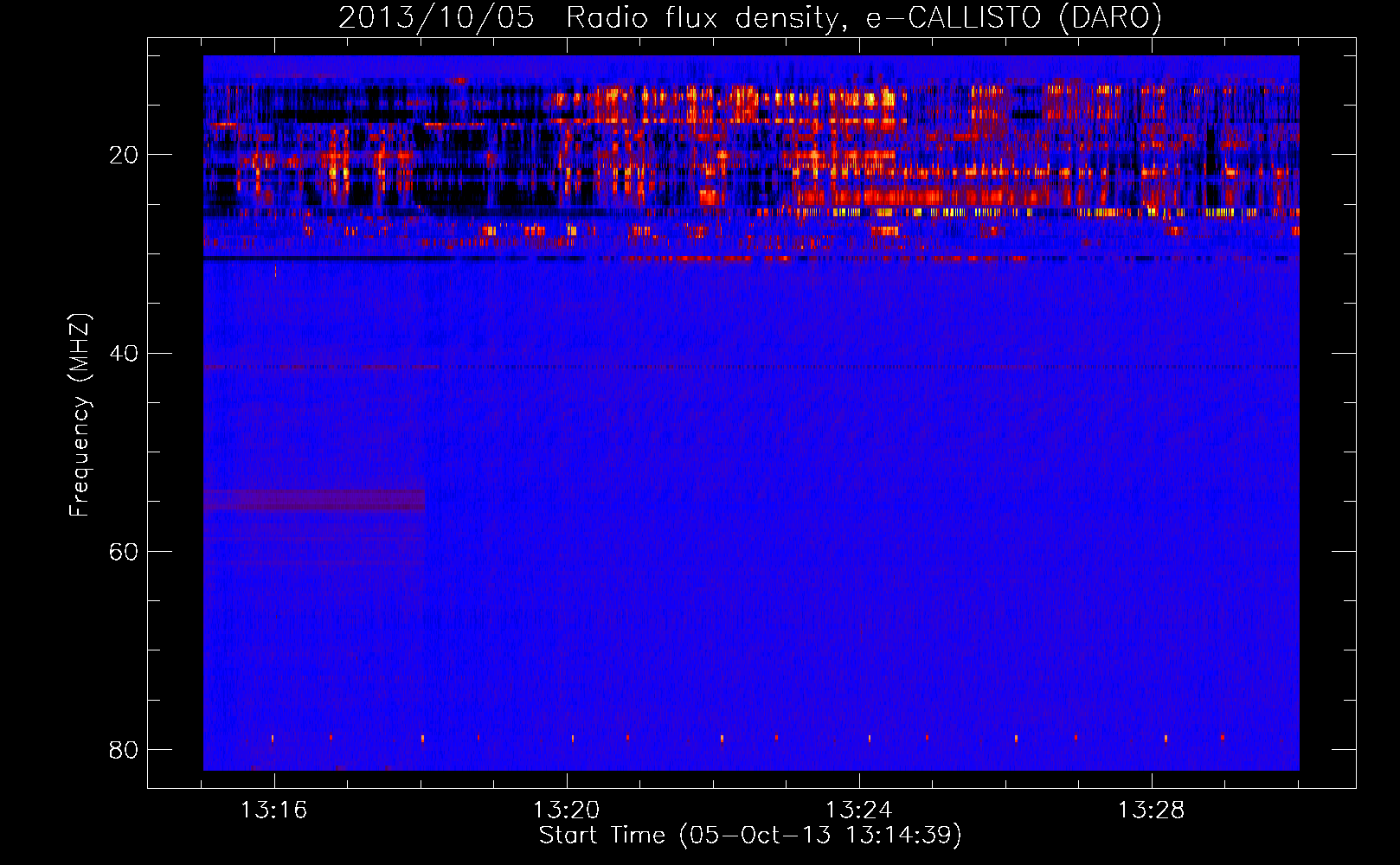
Task: Click the '60' frequency tick label
Action: point(124,552)
